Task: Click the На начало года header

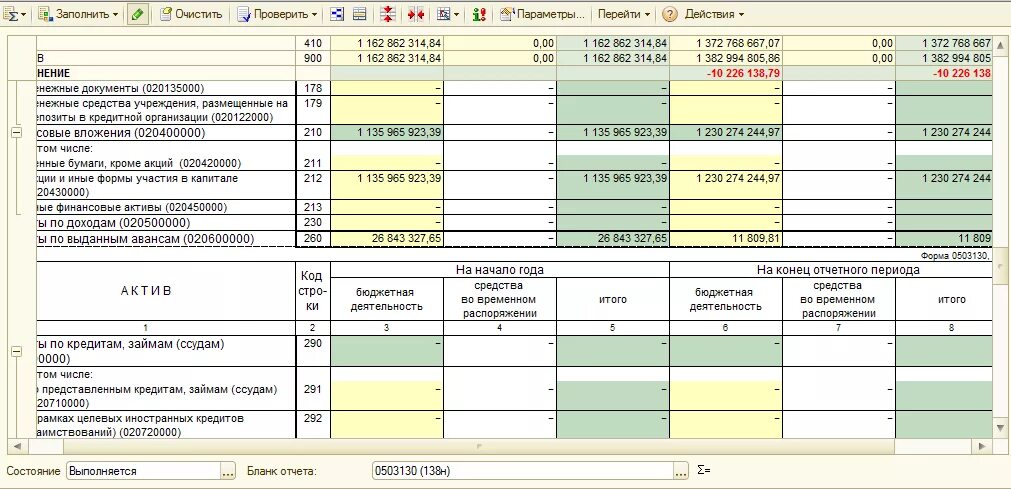Action: 500,270
